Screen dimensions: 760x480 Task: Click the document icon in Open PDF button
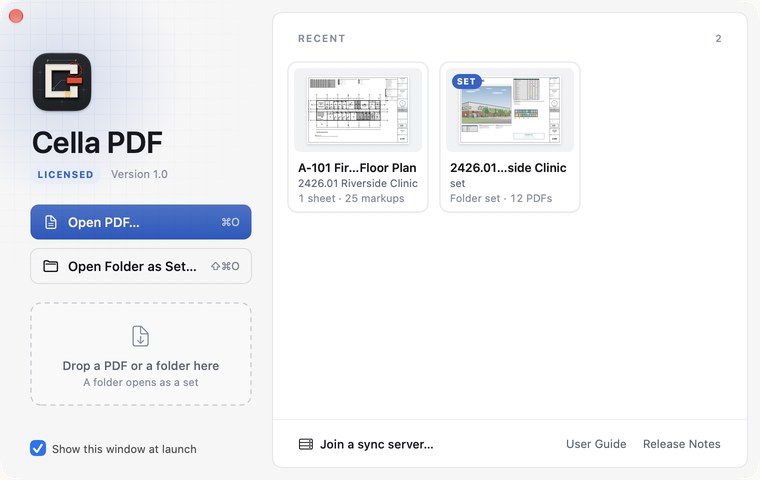[51, 222]
